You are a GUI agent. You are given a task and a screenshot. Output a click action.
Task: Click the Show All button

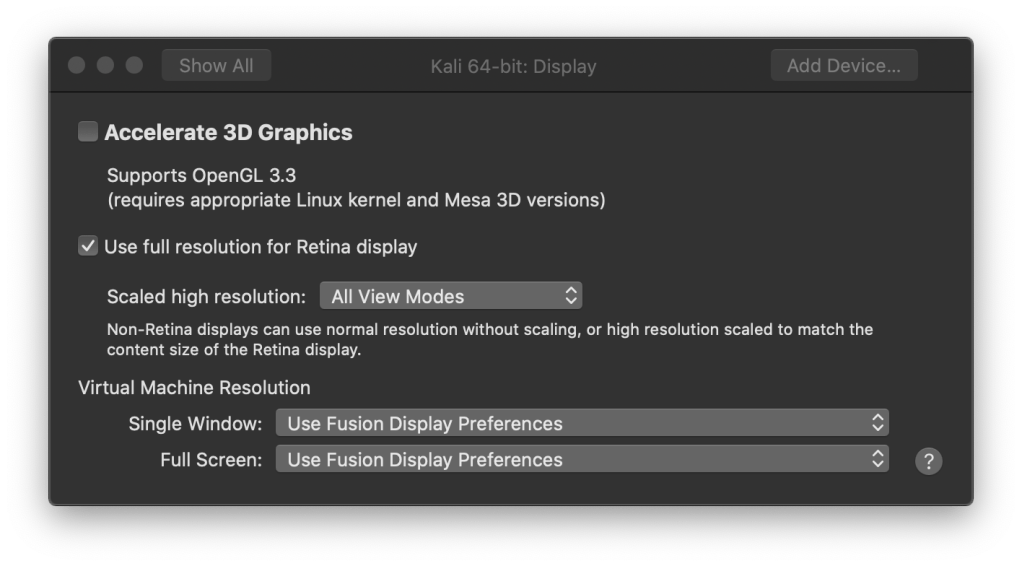point(216,66)
